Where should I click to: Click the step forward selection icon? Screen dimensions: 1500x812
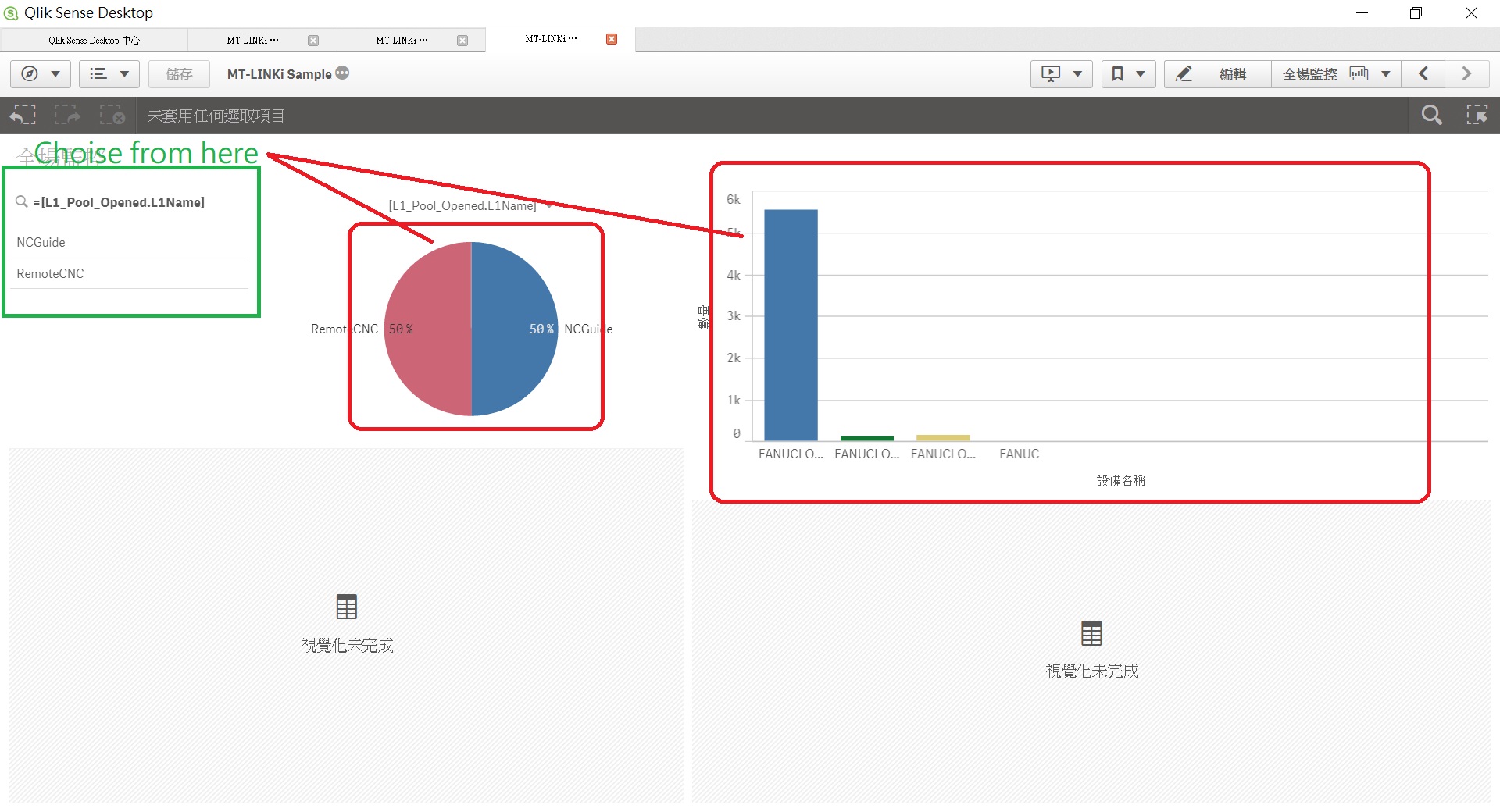(x=68, y=116)
